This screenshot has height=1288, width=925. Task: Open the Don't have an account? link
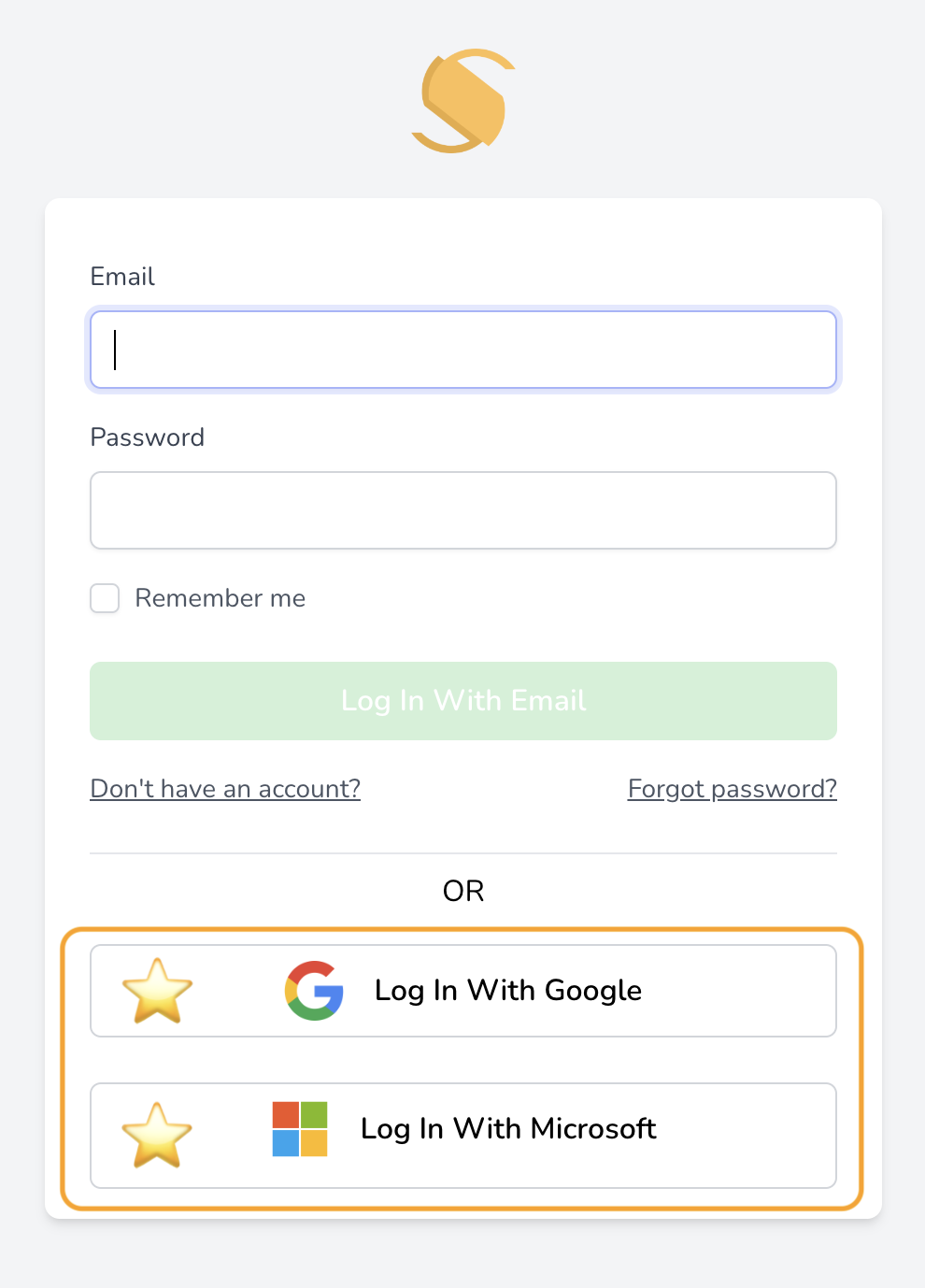pos(225,789)
